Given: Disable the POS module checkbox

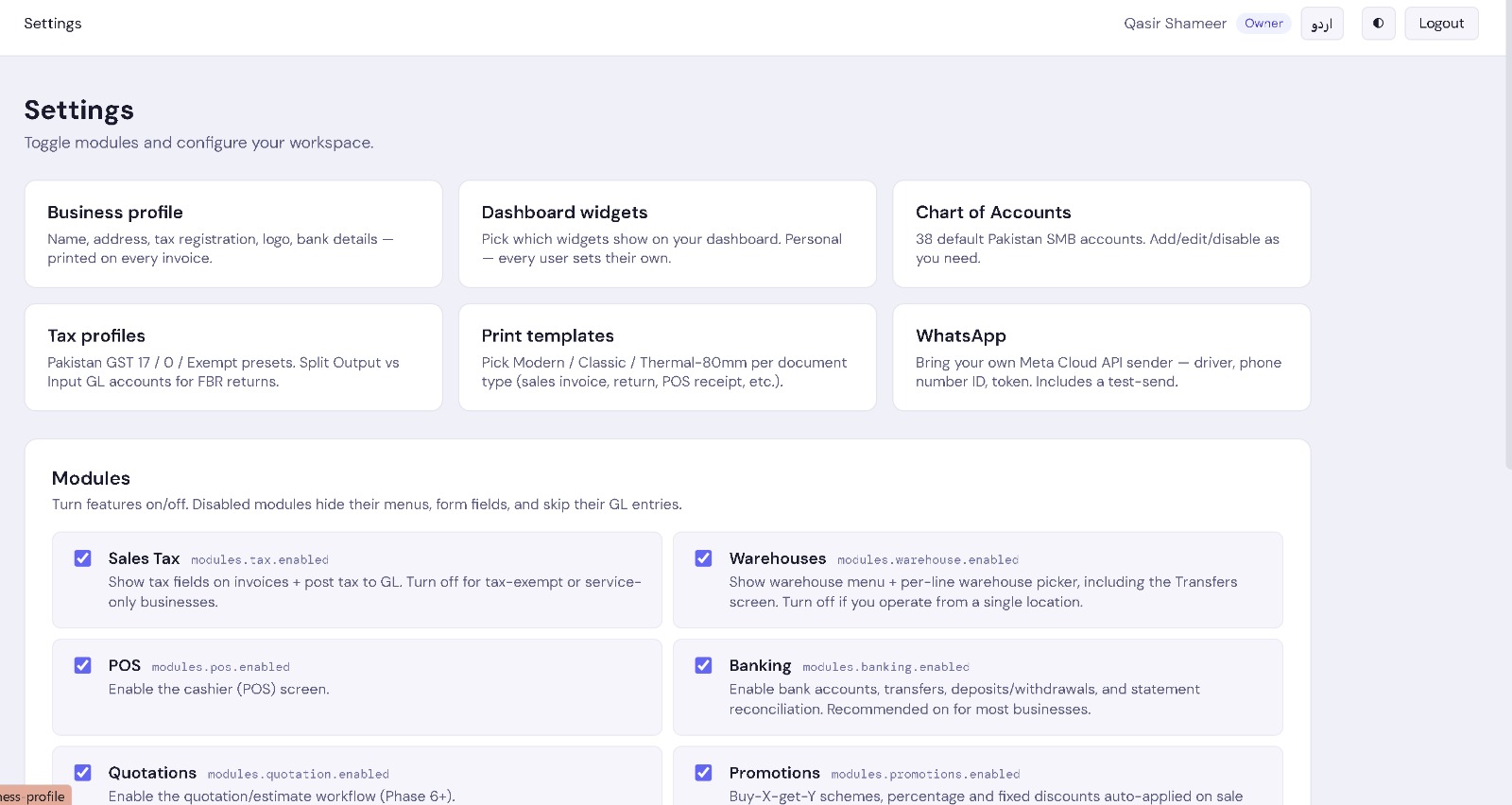Looking at the screenshot, I should [x=83, y=665].
